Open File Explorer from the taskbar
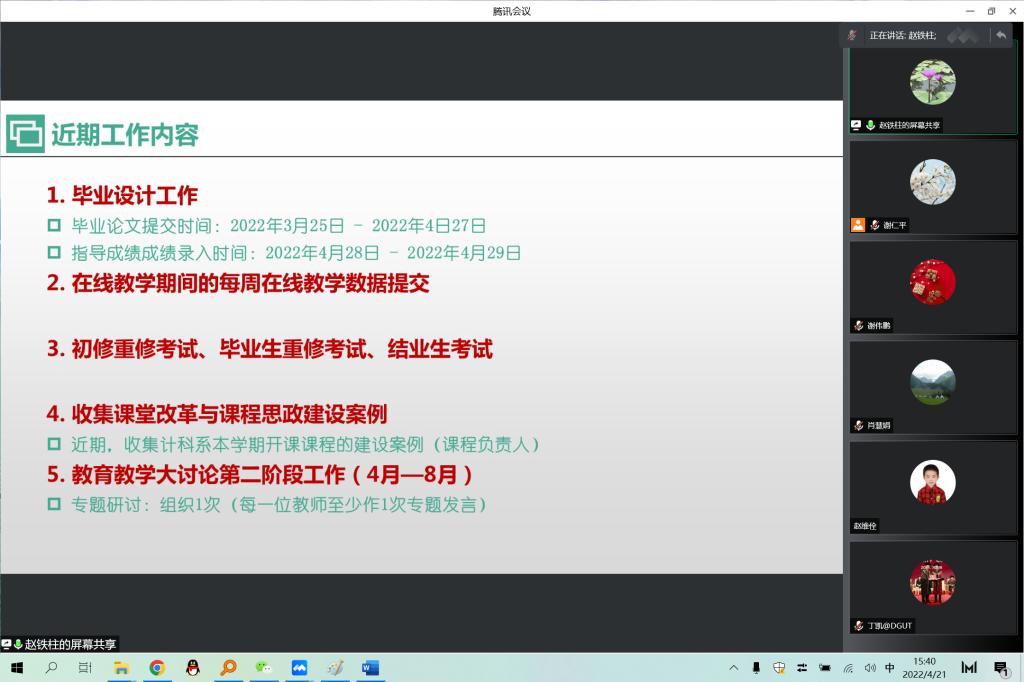 (121, 668)
